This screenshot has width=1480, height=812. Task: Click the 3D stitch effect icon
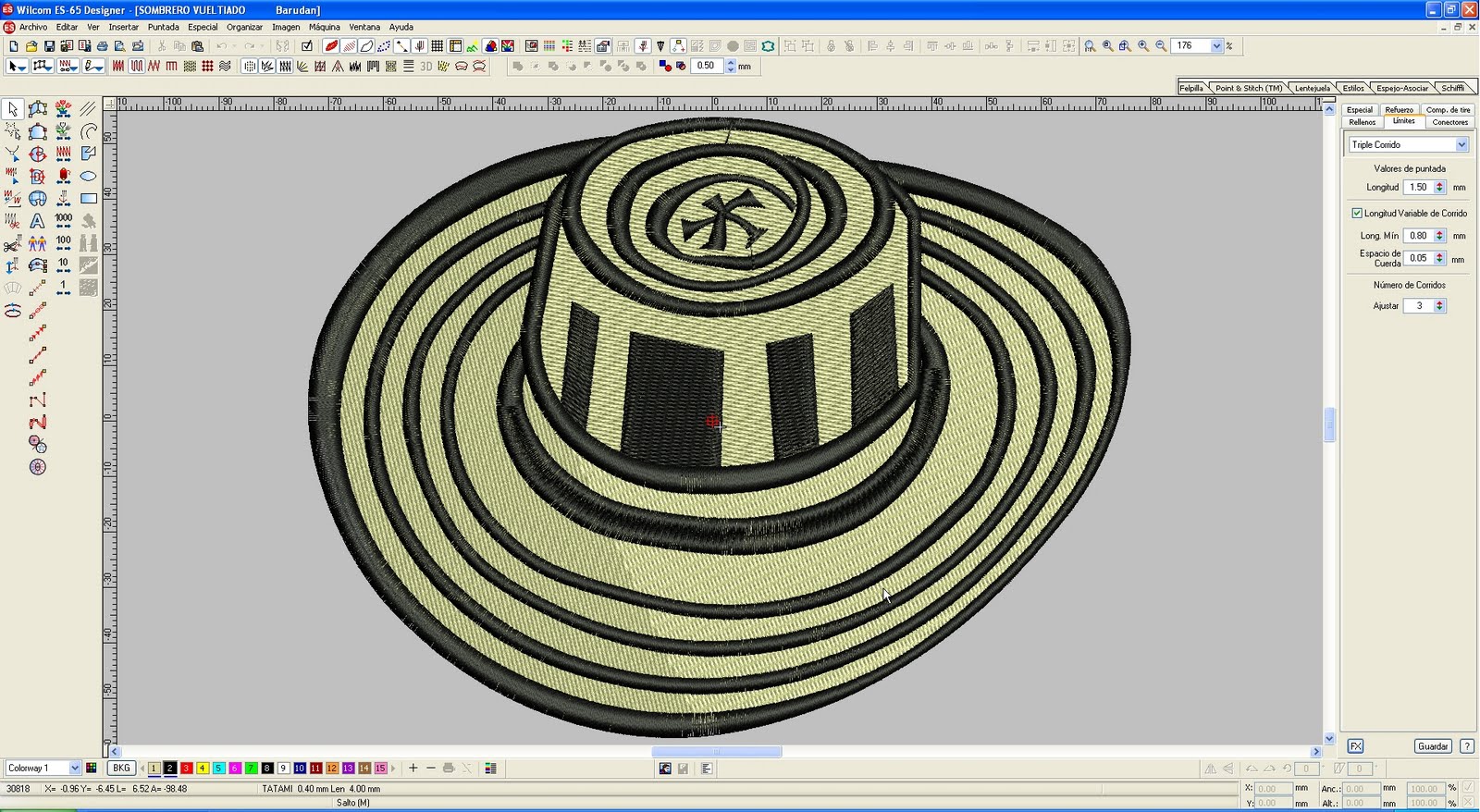425,67
